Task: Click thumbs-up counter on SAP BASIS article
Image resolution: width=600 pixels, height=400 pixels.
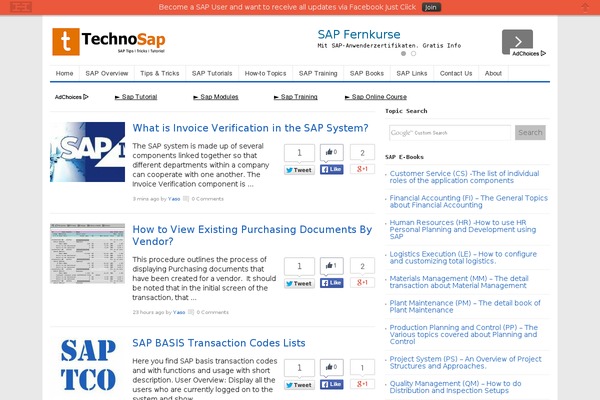Action: click(x=331, y=367)
